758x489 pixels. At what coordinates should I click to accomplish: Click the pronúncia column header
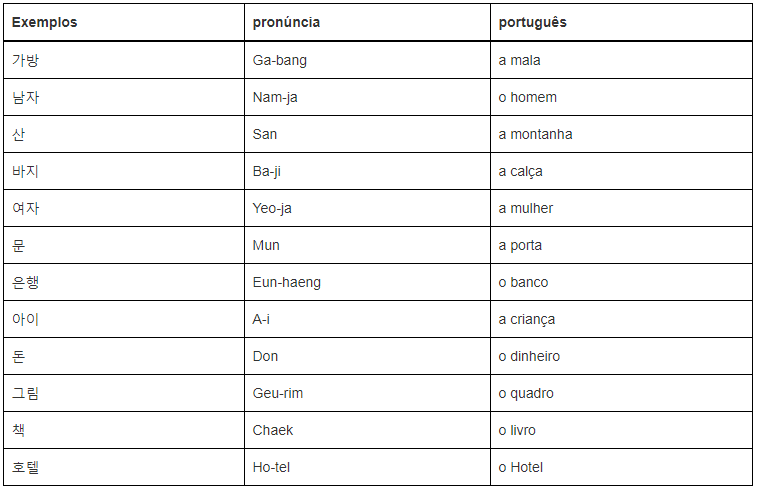[x=286, y=22]
